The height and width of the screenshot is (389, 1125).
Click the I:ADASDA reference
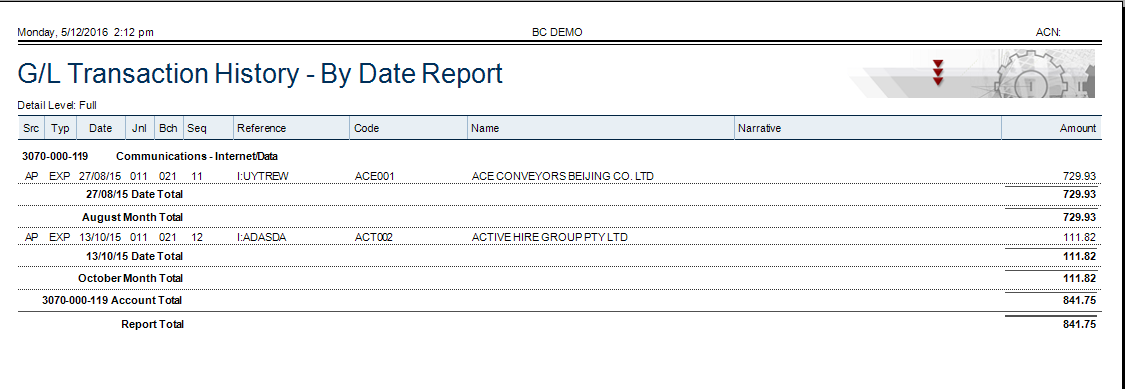[263, 238]
